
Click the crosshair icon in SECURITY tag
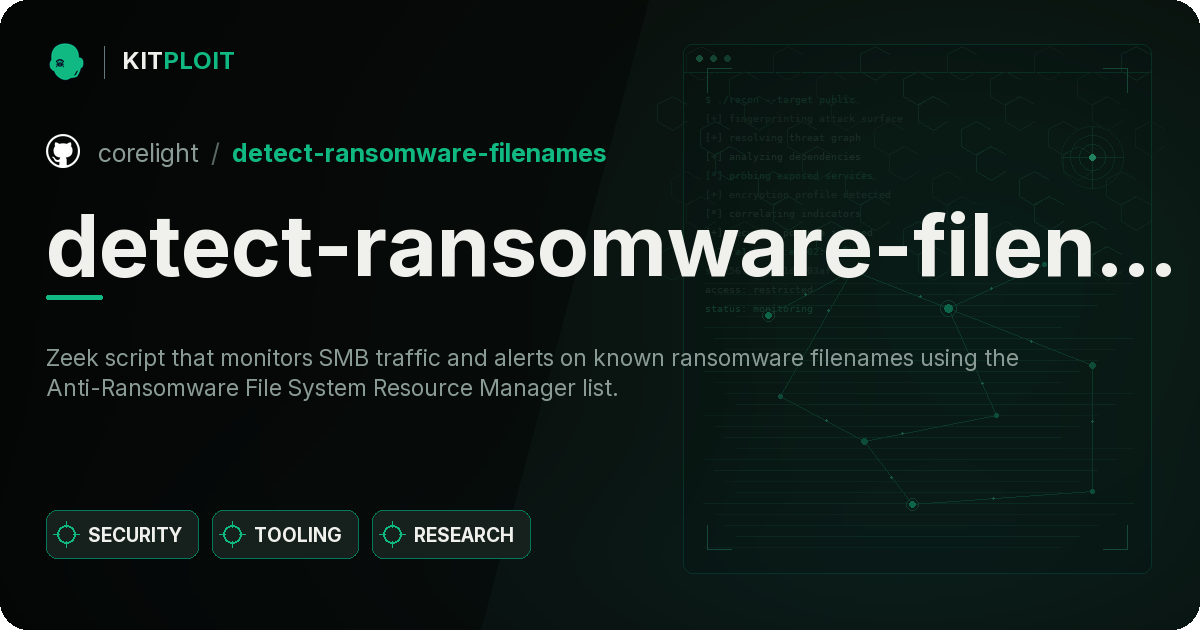coord(67,535)
